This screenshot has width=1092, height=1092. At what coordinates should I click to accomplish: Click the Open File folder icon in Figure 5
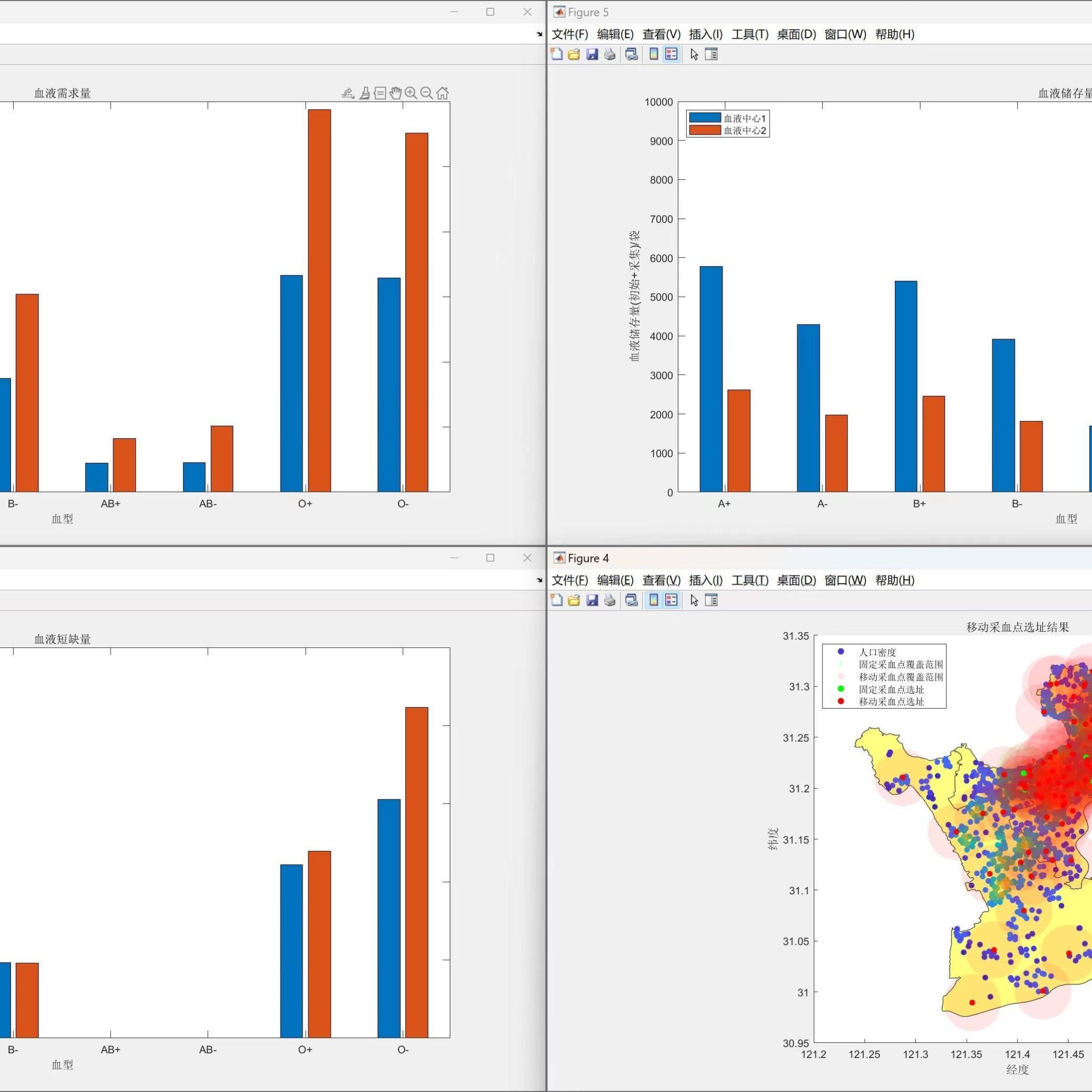574,55
